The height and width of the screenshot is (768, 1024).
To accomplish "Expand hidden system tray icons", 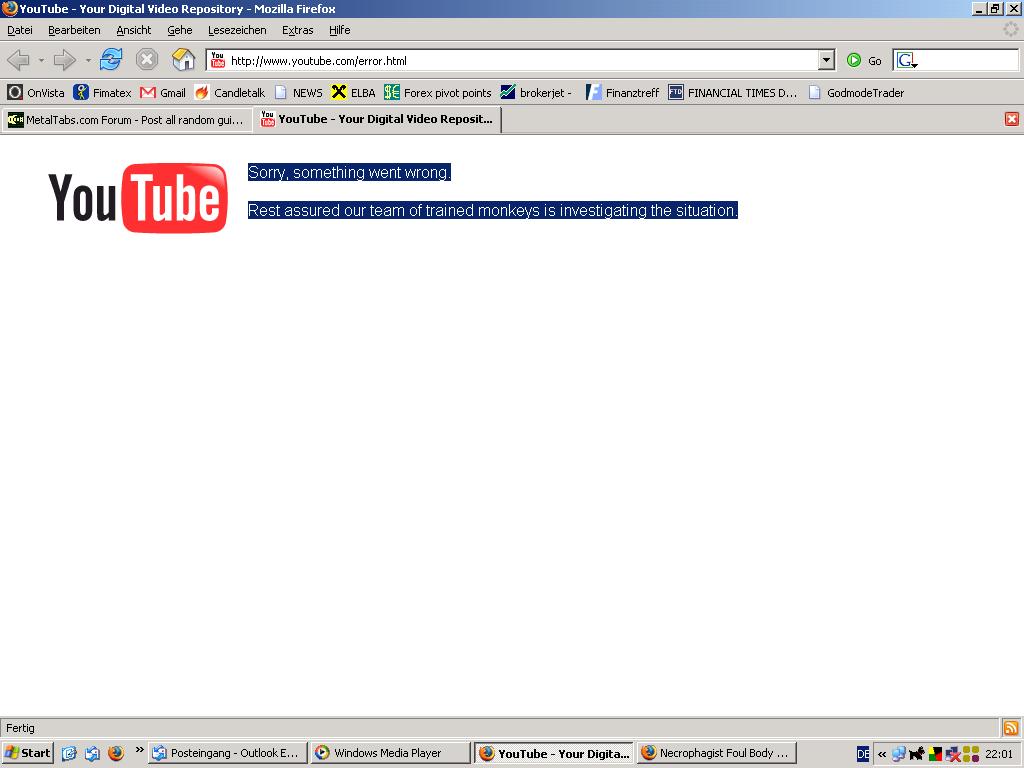I will (882, 754).
